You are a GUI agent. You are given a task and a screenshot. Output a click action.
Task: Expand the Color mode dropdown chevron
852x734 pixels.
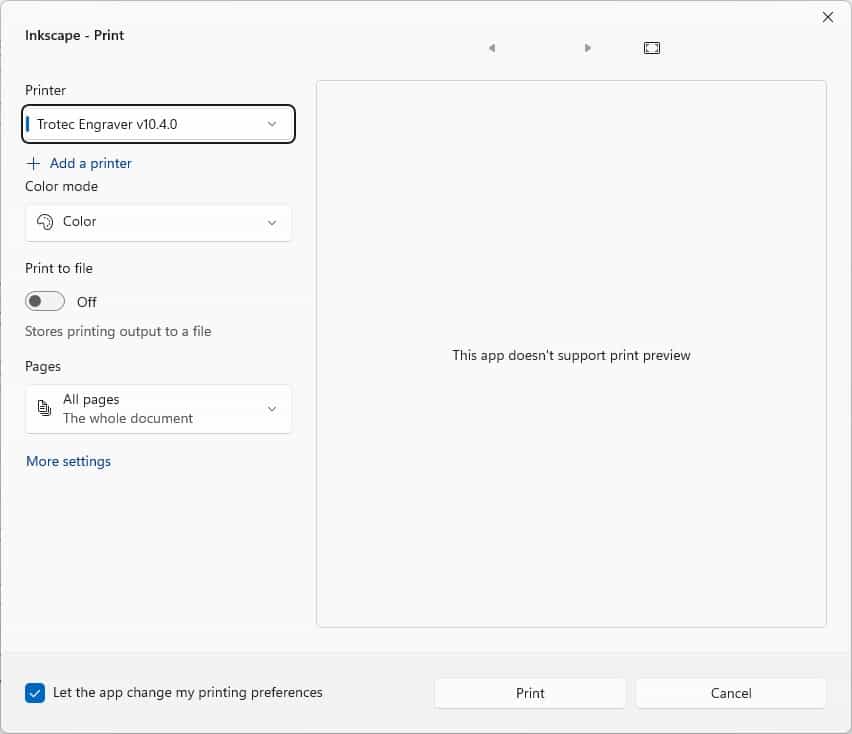pos(272,223)
